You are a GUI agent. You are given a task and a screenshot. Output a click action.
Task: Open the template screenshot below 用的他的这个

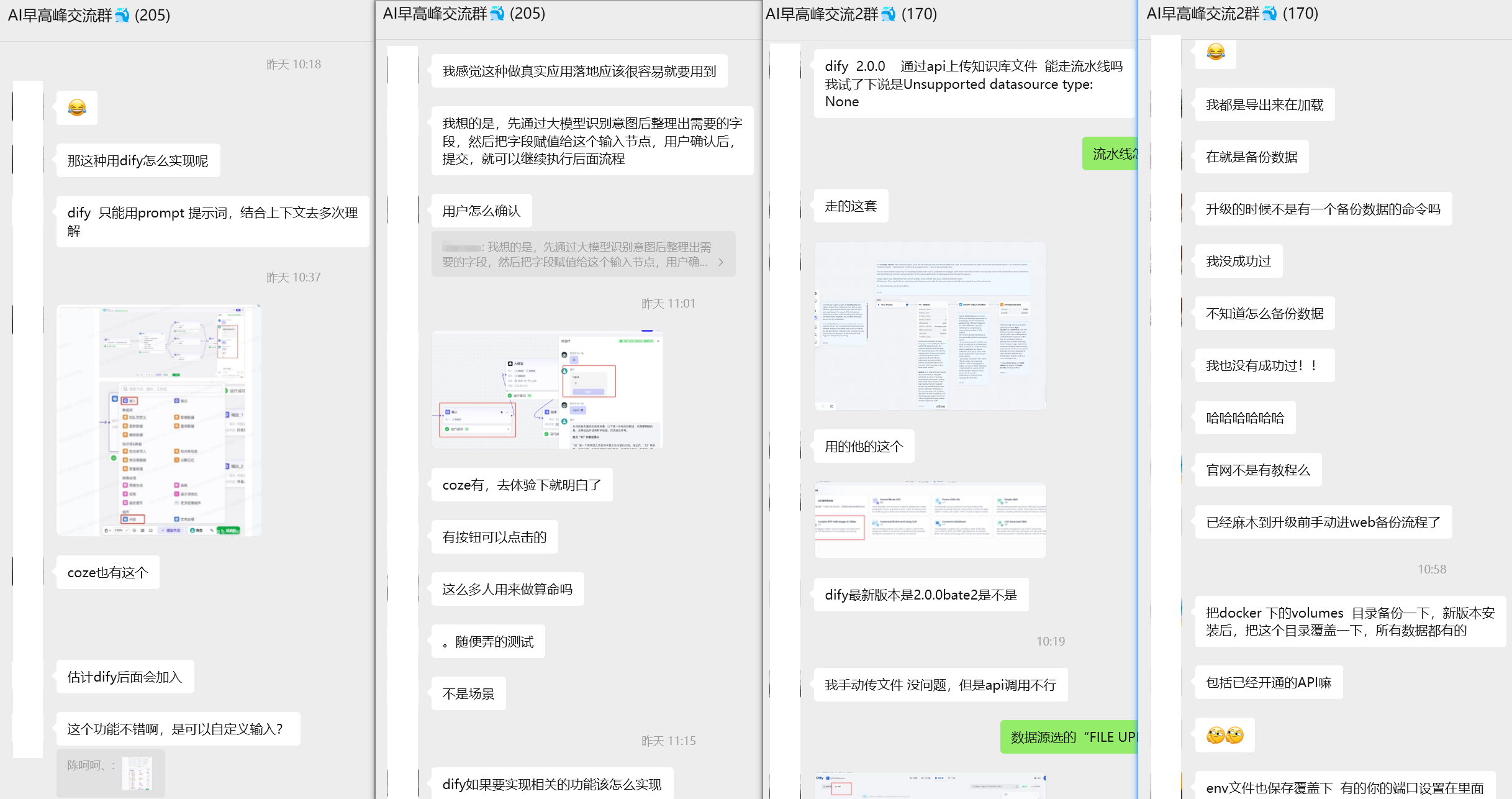(930, 520)
